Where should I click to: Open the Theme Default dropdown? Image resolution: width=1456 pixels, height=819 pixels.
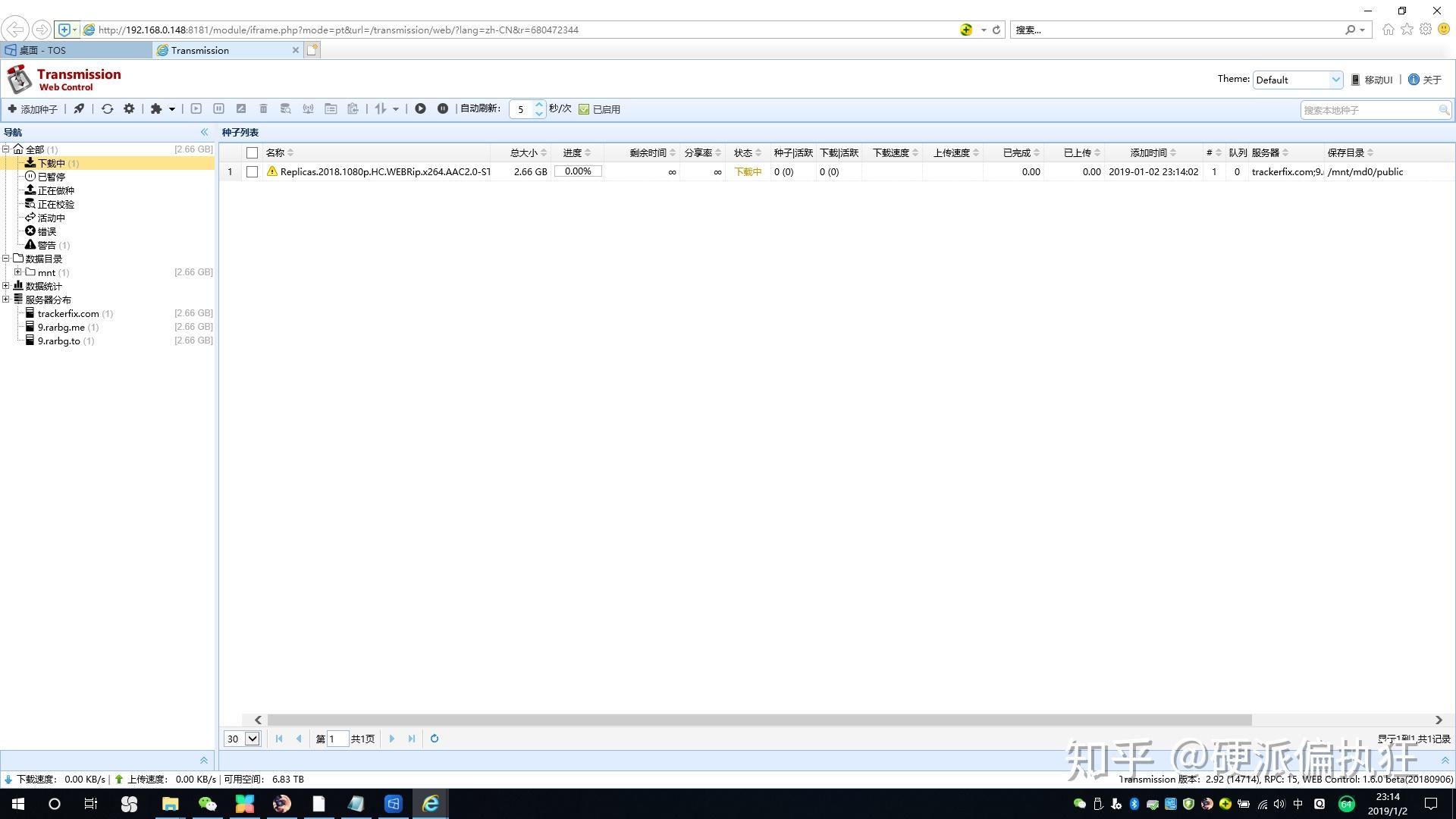point(1298,80)
